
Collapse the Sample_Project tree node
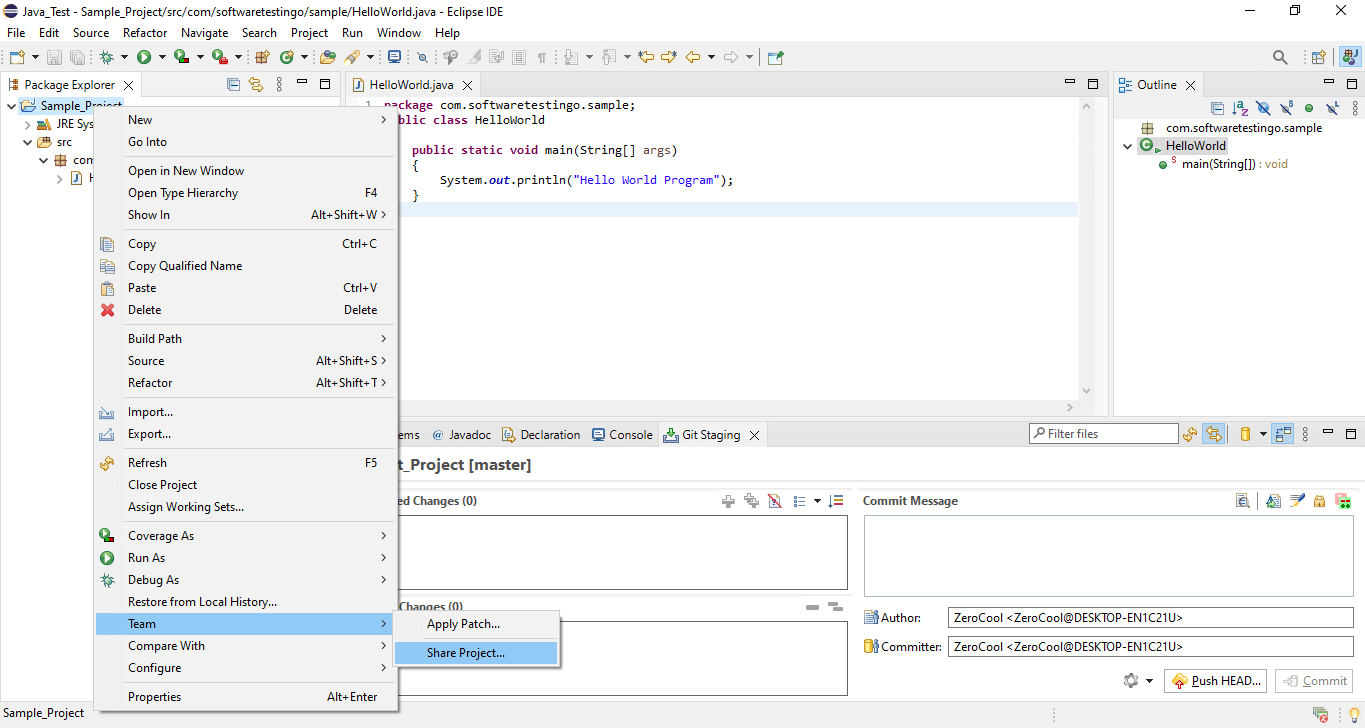pos(11,106)
